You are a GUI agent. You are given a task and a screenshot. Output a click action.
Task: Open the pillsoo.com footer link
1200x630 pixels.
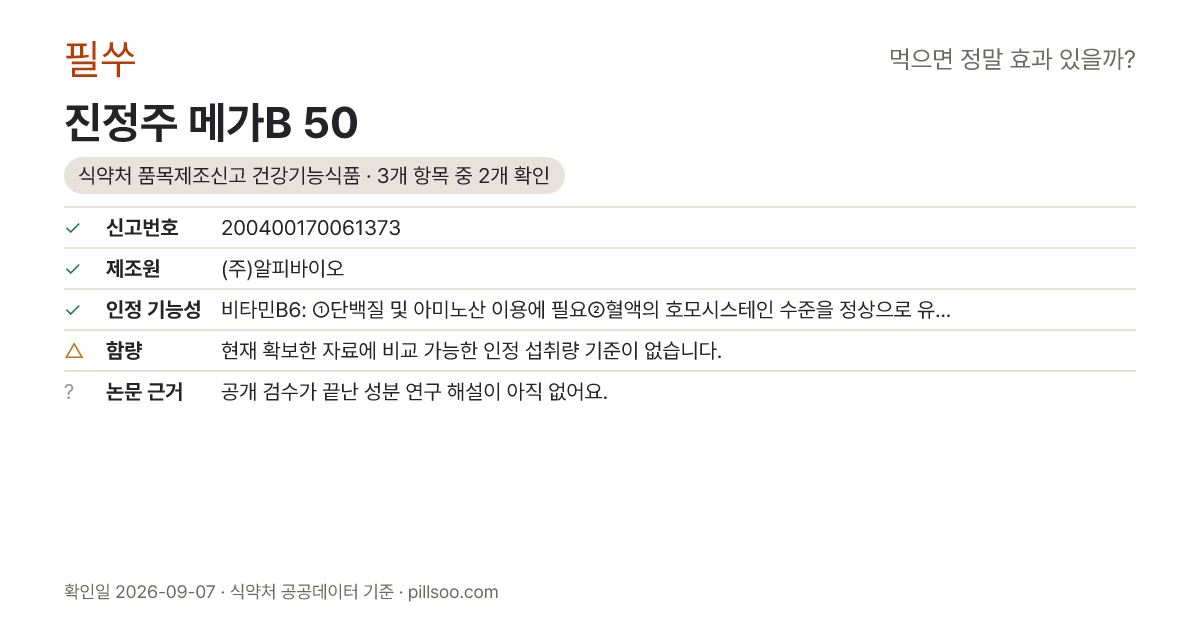(x=453, y=592)
